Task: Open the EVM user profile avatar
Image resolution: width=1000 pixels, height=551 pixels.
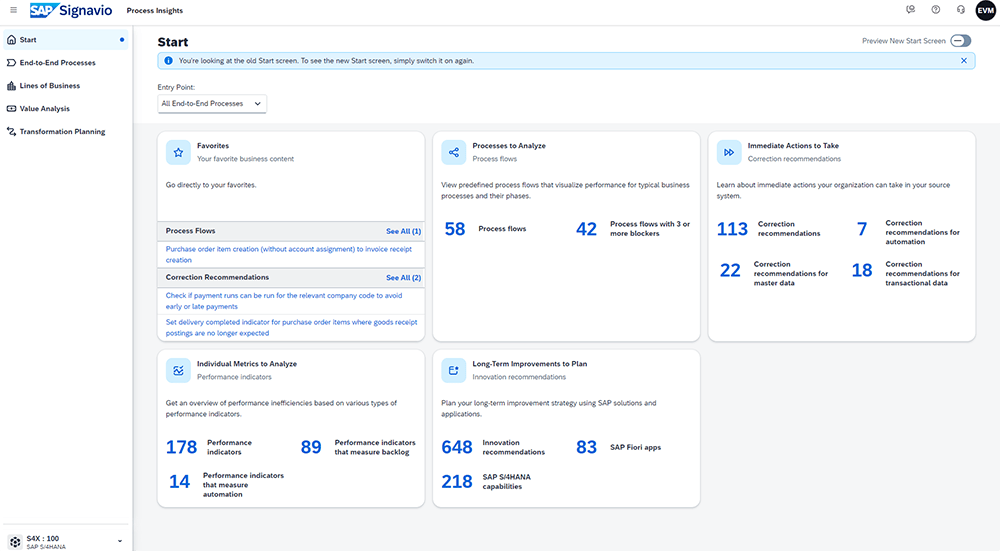Action: click(985, 10)
